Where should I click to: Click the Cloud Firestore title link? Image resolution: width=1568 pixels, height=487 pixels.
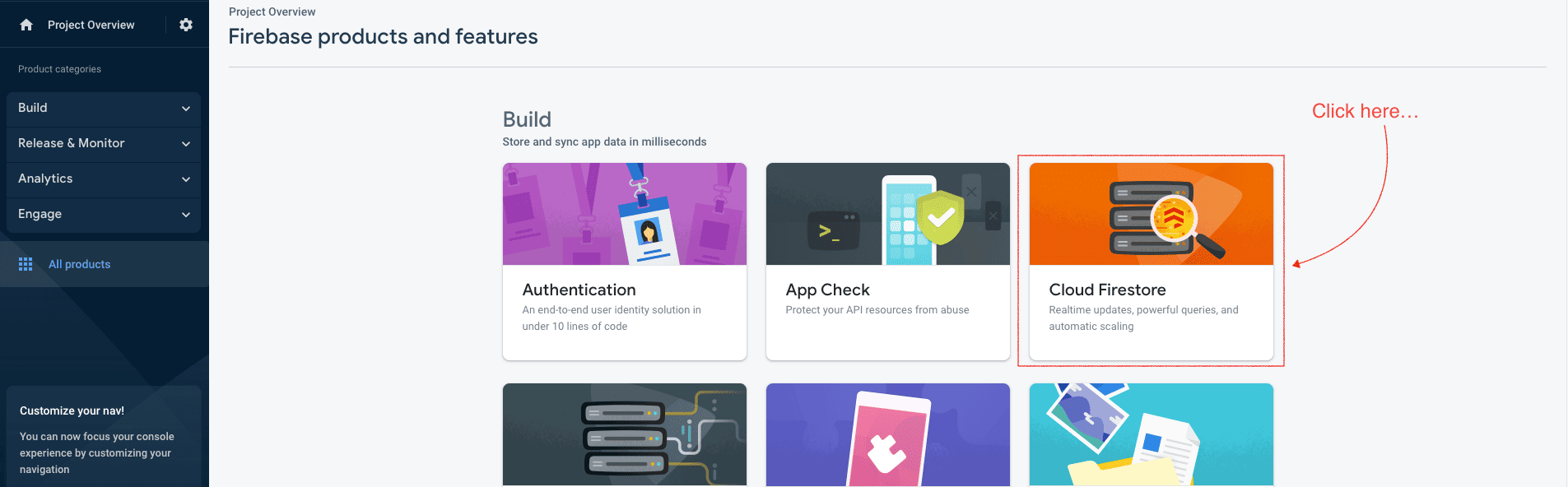pos(1107,290)
